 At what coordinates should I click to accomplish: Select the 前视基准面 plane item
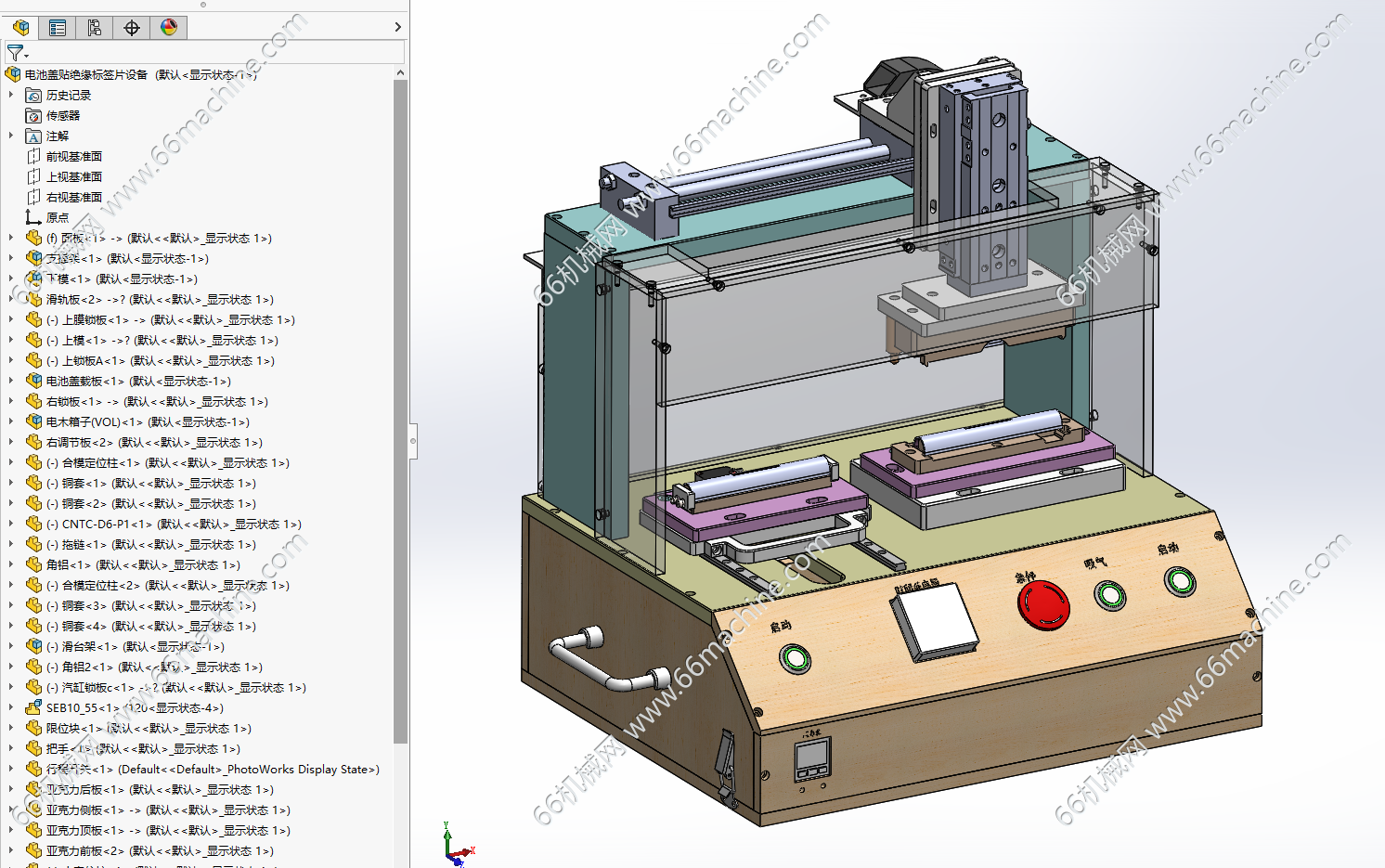click(74, 156)
